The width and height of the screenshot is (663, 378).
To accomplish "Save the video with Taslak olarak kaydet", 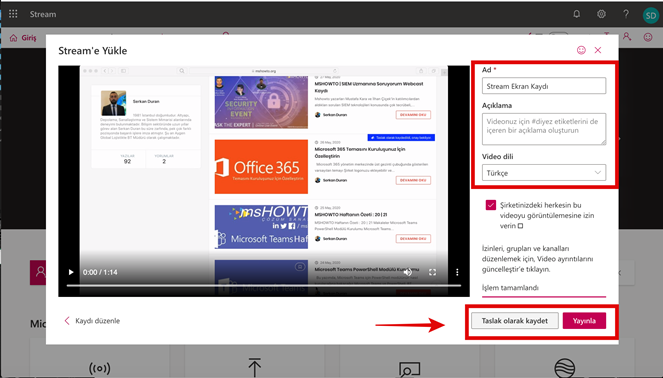I will click(515, 320).
